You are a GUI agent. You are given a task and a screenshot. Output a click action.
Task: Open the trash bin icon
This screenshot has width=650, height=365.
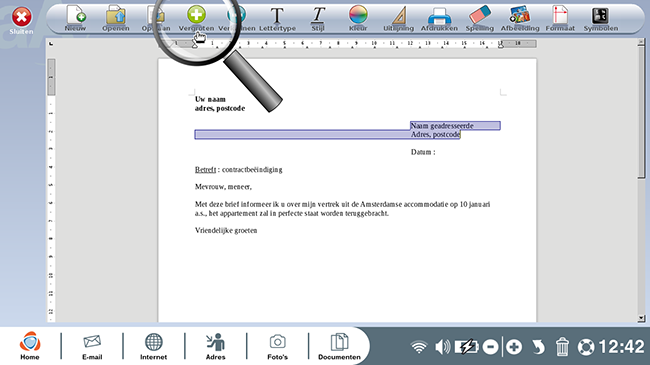click(562, 347)
